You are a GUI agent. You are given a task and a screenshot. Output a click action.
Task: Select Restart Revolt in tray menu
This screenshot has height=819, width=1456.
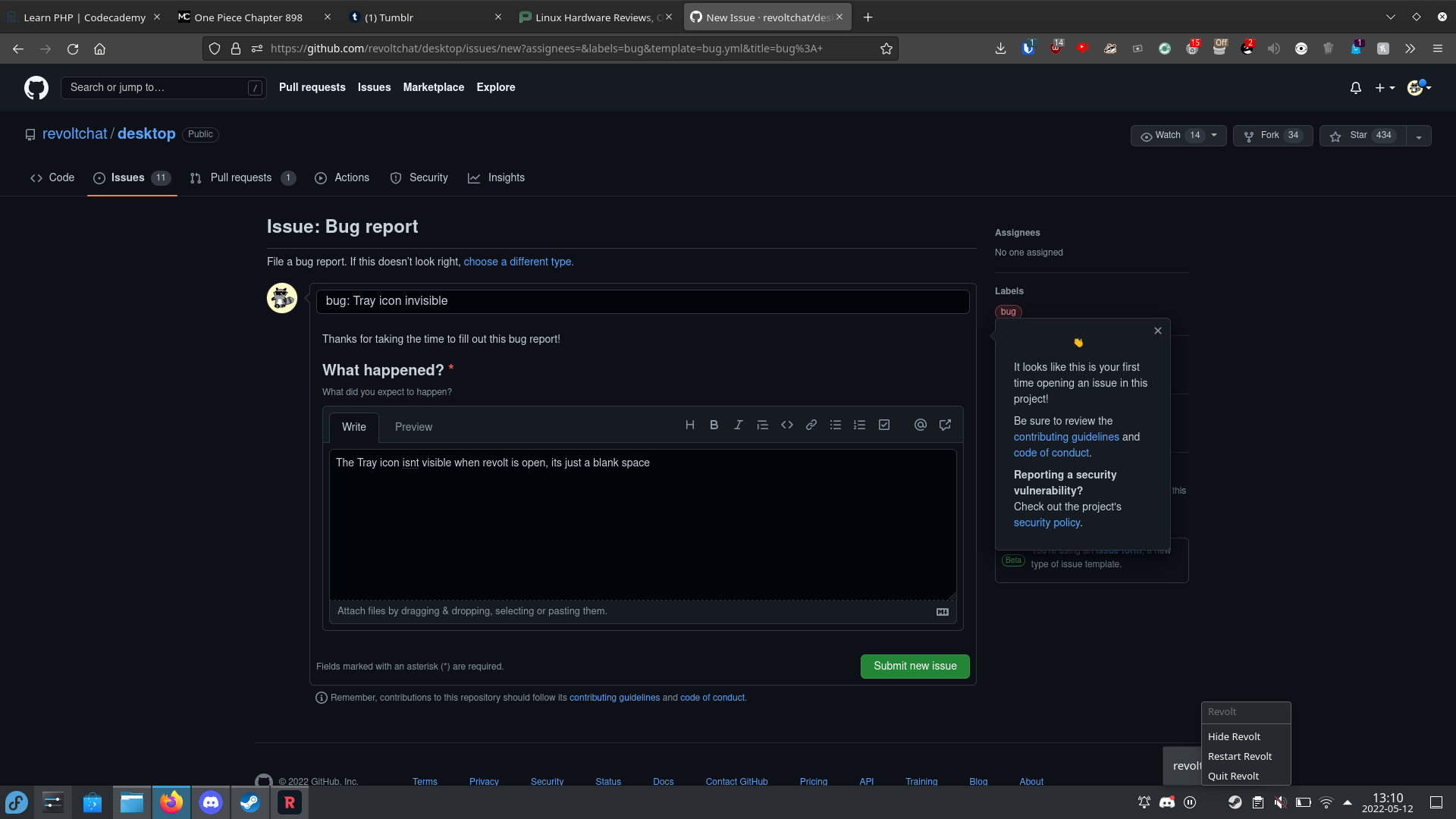click(1246, 756)
